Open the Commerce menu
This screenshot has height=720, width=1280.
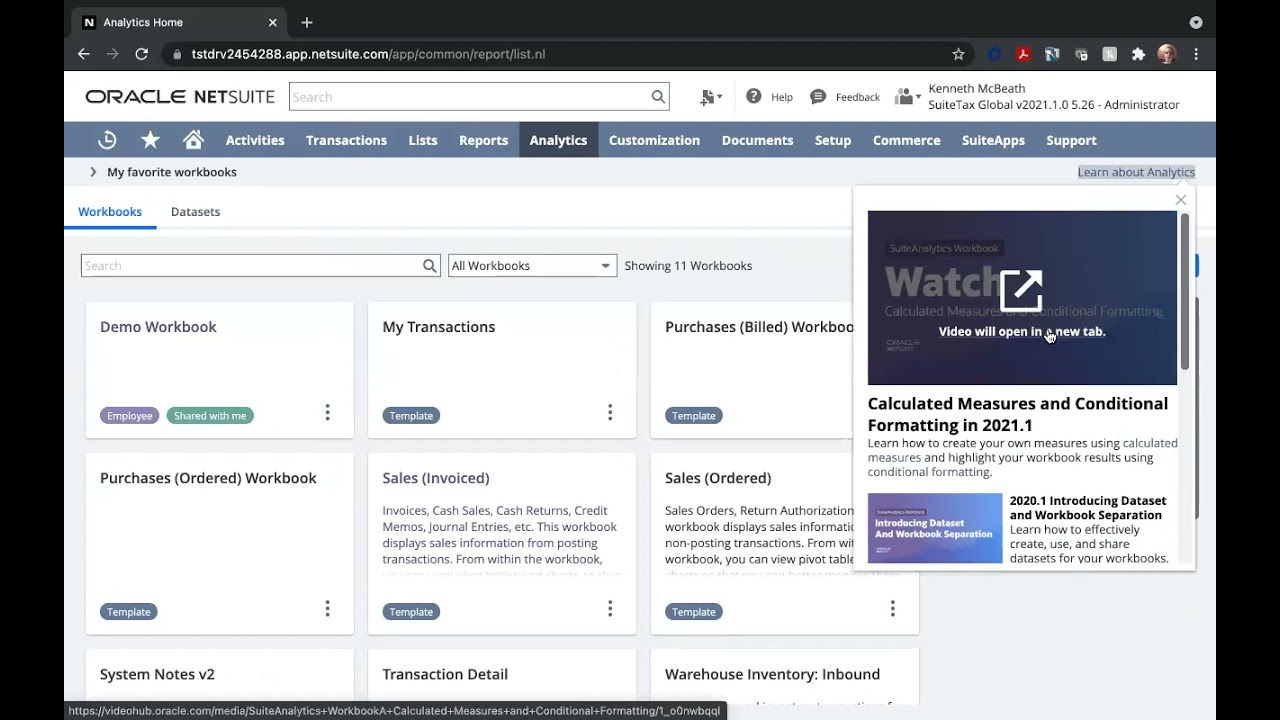pos(906,140)
